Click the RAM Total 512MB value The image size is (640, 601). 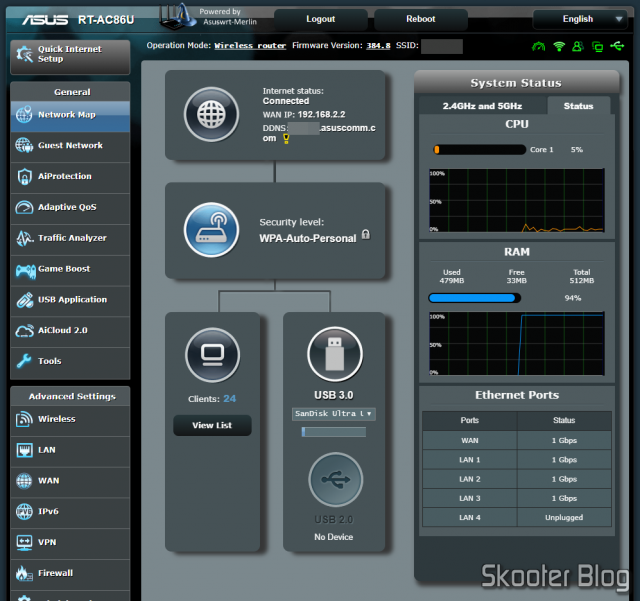click(582, 281)
